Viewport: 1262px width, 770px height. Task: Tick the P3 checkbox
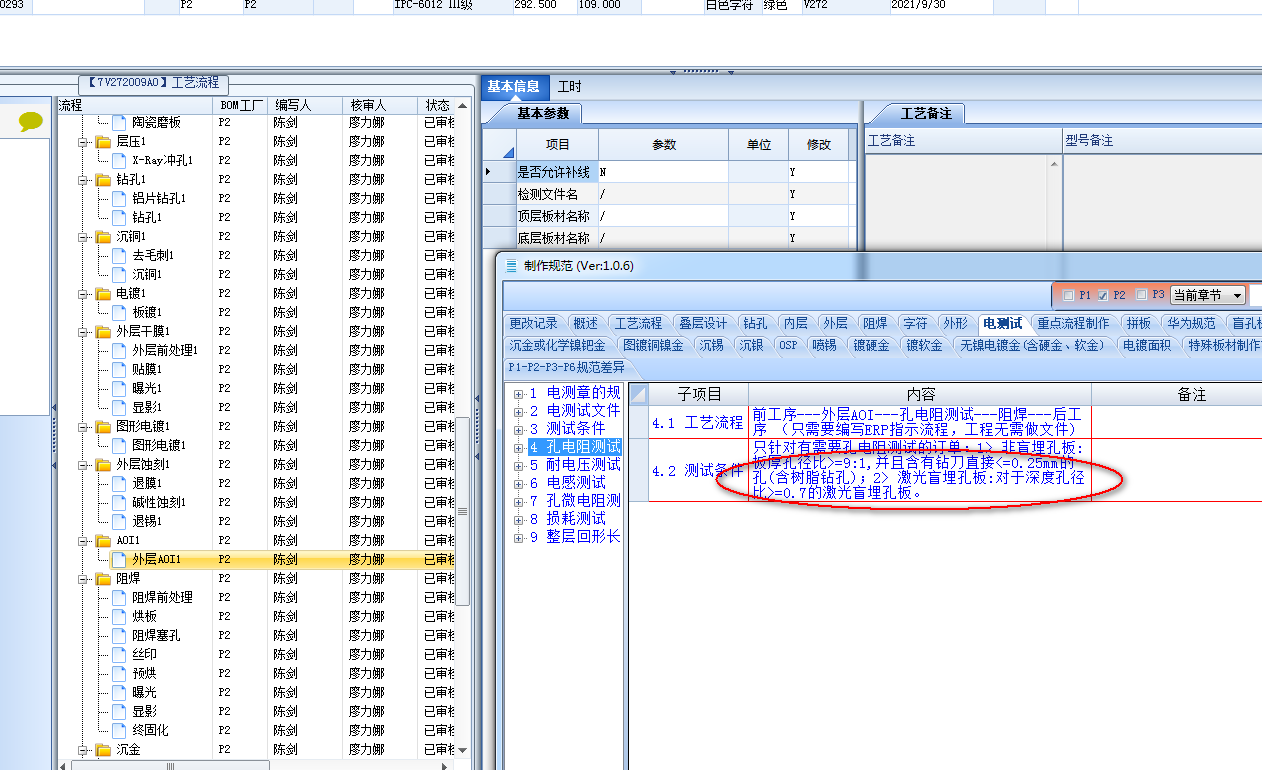click(1142, 295)
